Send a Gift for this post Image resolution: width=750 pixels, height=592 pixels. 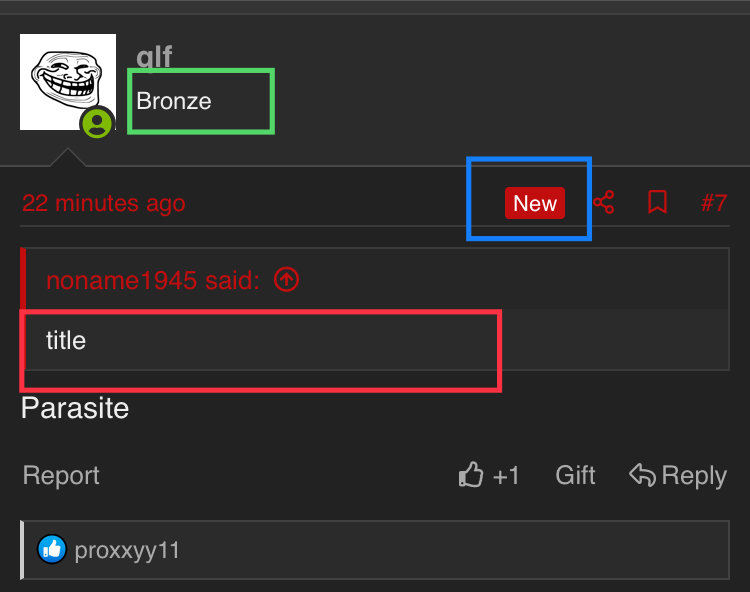[575, 475]
